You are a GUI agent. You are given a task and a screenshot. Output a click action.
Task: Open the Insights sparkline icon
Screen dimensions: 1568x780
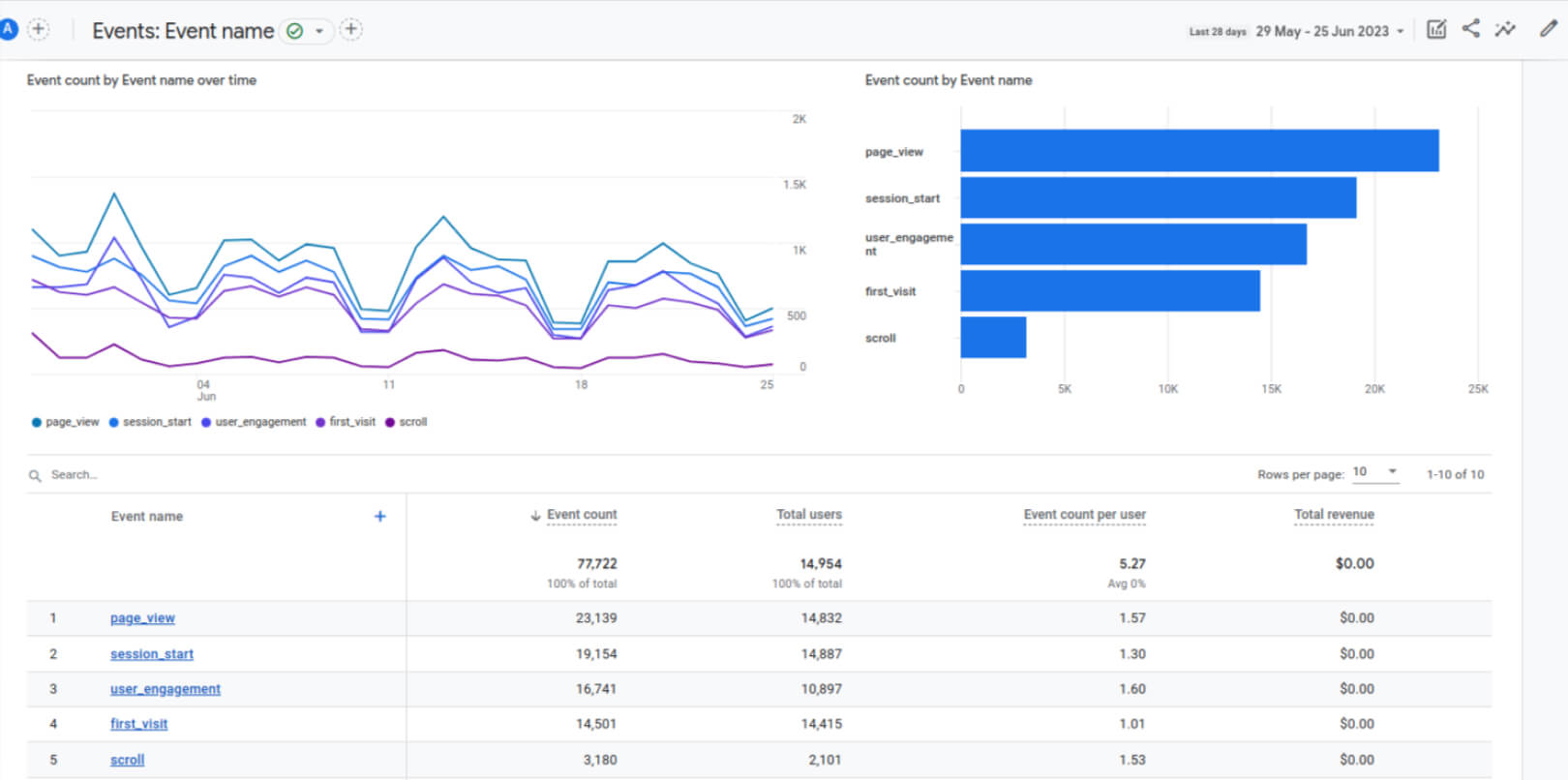1505,30
